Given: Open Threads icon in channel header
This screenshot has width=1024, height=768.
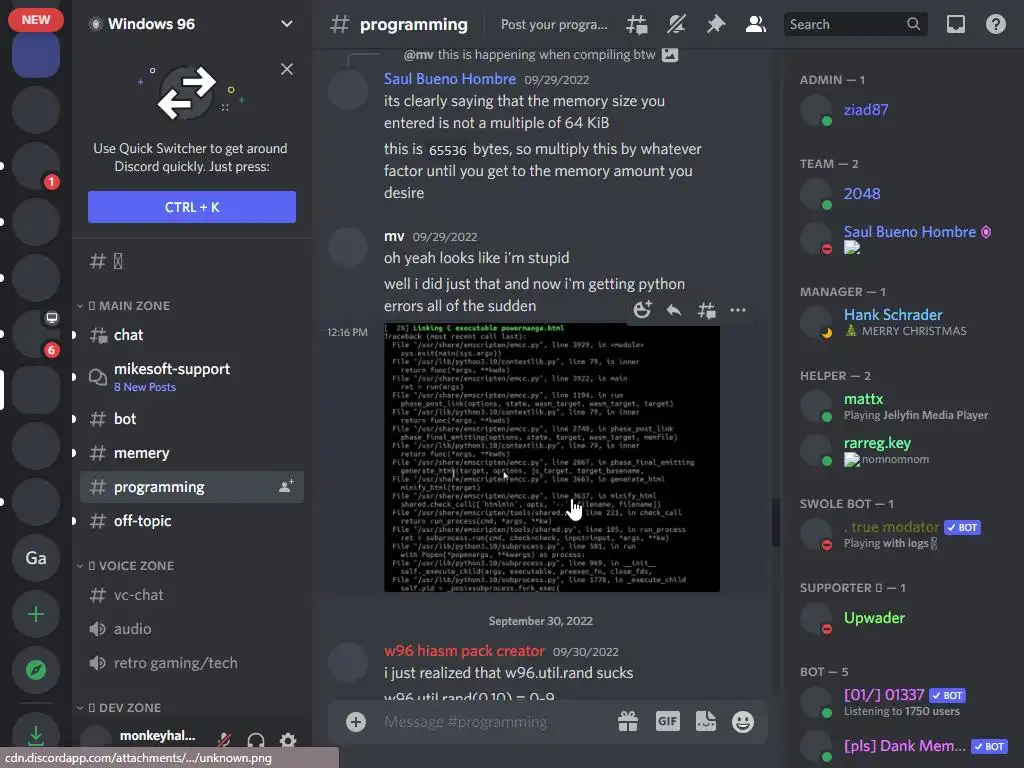Looking at the screenshot, I should (x=637, y=25).
